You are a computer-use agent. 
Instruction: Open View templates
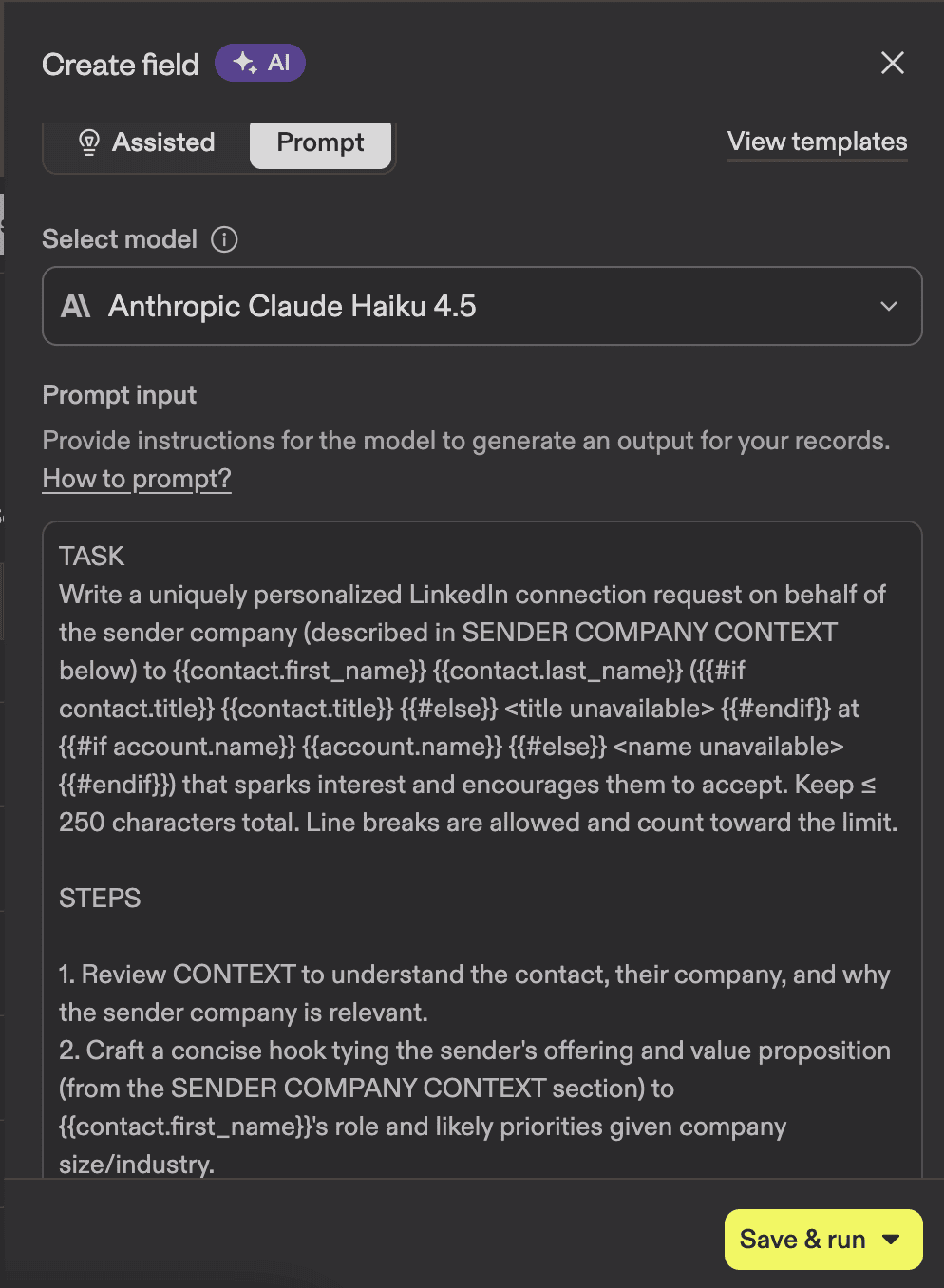[x=817, y=142]
